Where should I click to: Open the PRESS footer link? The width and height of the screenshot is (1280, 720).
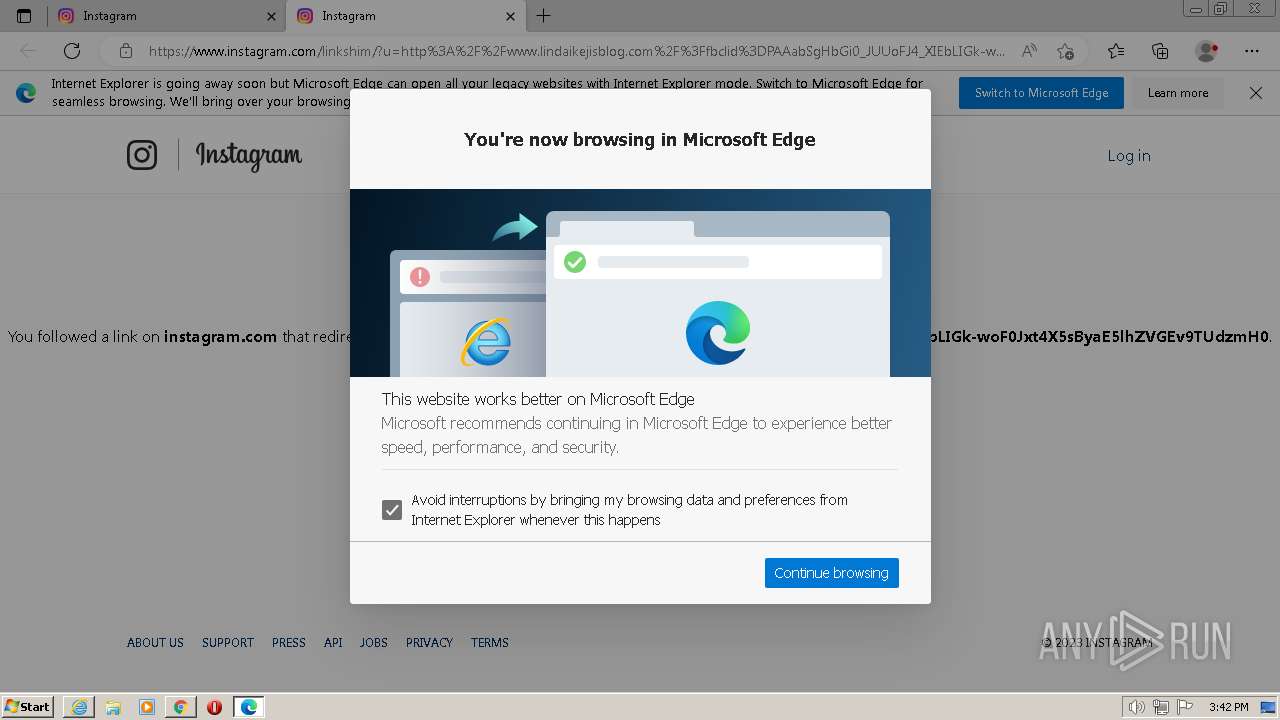pos(289,643)
